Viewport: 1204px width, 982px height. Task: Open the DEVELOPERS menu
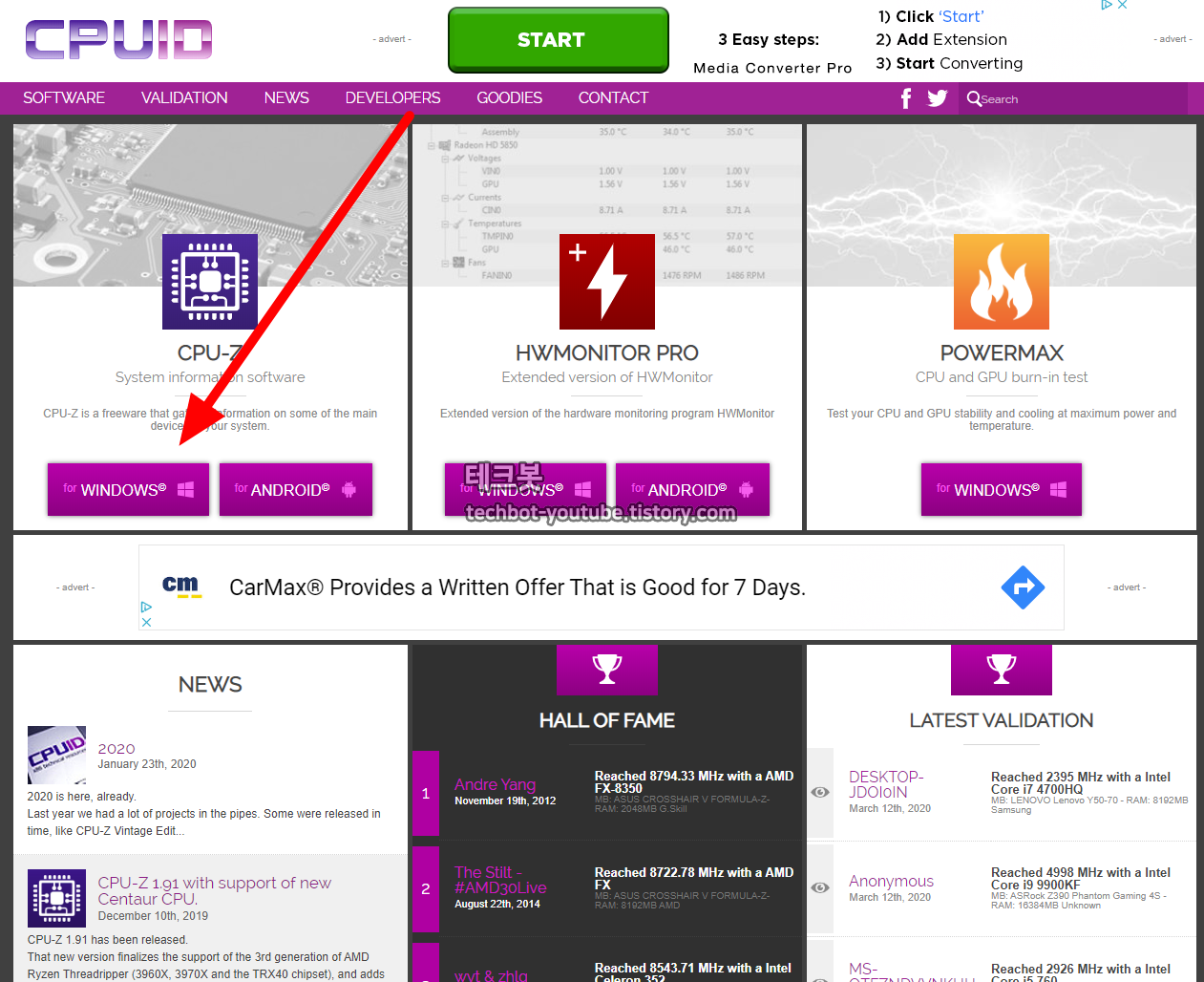pyautogui.click(x=392, y=97)
